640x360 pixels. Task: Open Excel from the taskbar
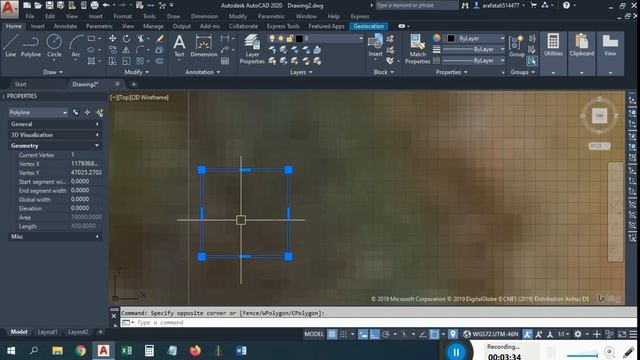[127, 351]
